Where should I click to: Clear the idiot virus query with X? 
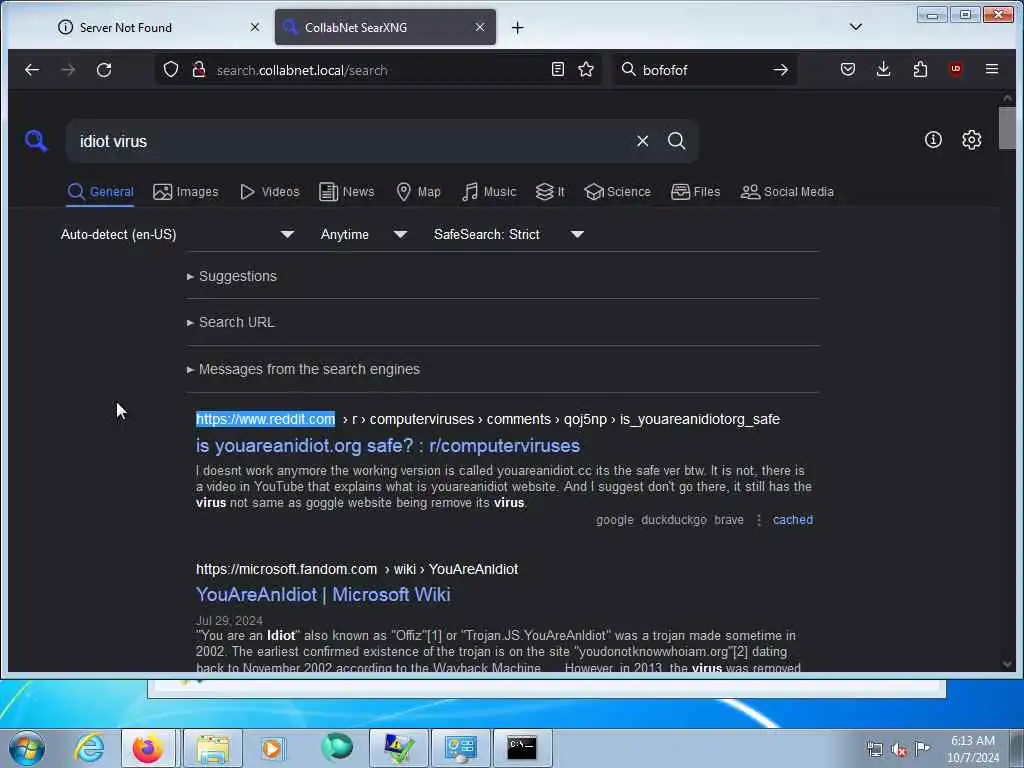point(643,141)
